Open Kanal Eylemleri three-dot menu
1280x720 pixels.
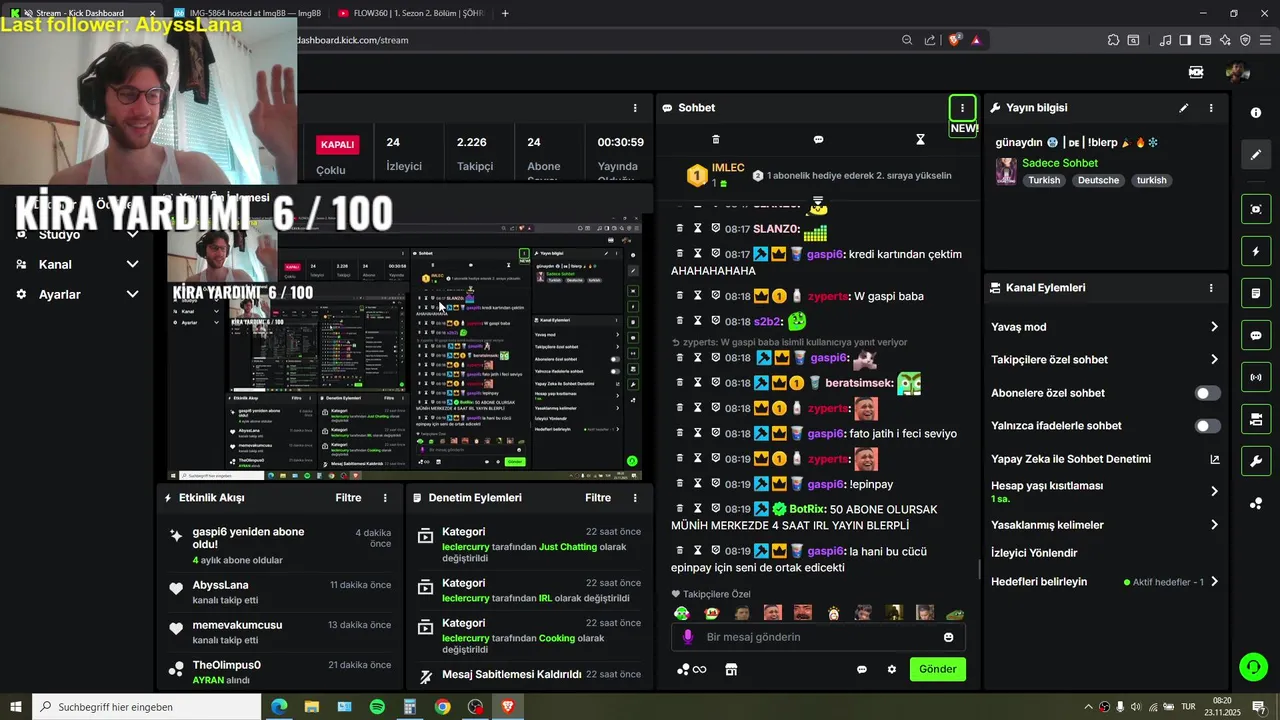coord(1211,288)
